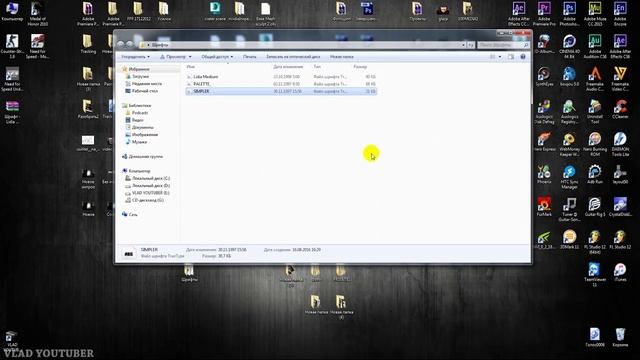Open view options dropdown arrow
640x360 pixels.
pyautogui.click(x=500, y=57)
